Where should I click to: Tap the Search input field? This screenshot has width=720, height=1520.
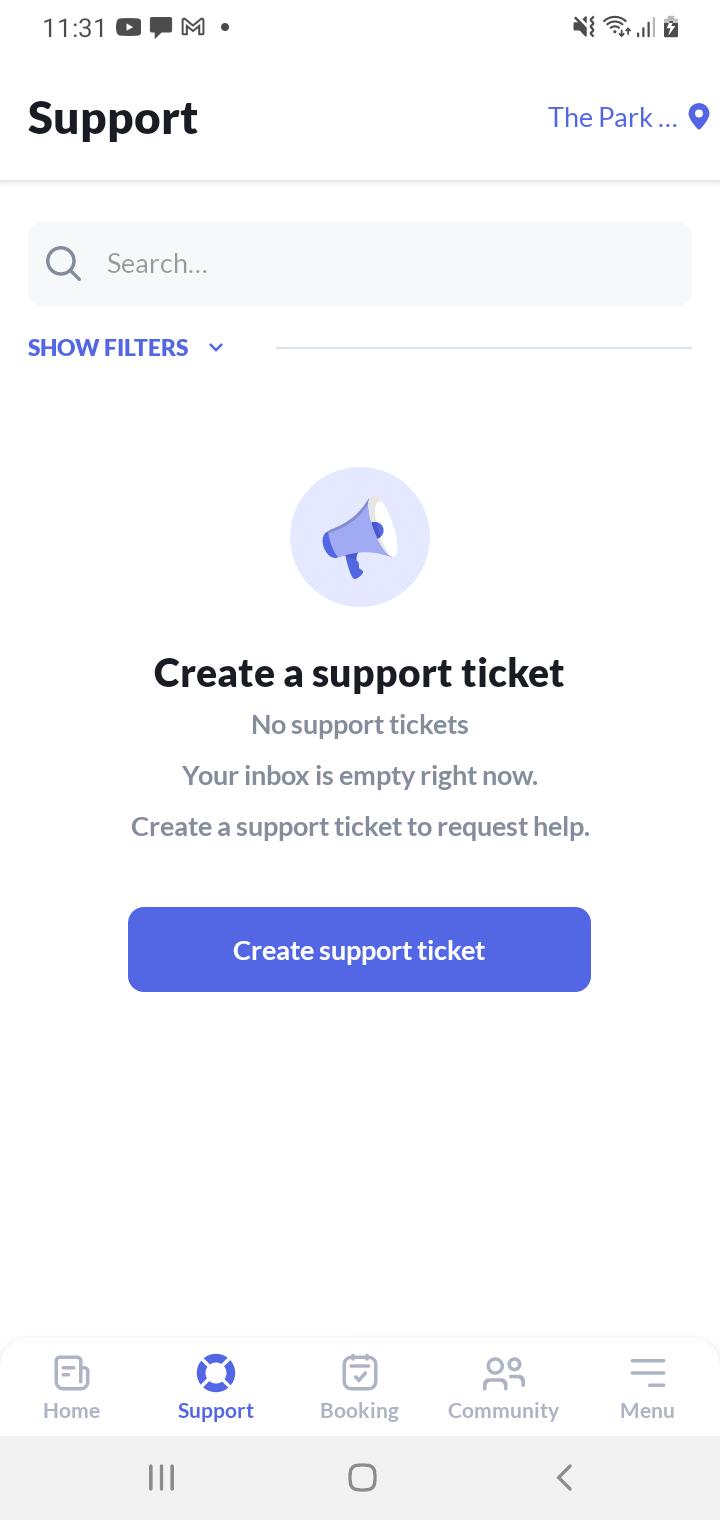point(390,264)
